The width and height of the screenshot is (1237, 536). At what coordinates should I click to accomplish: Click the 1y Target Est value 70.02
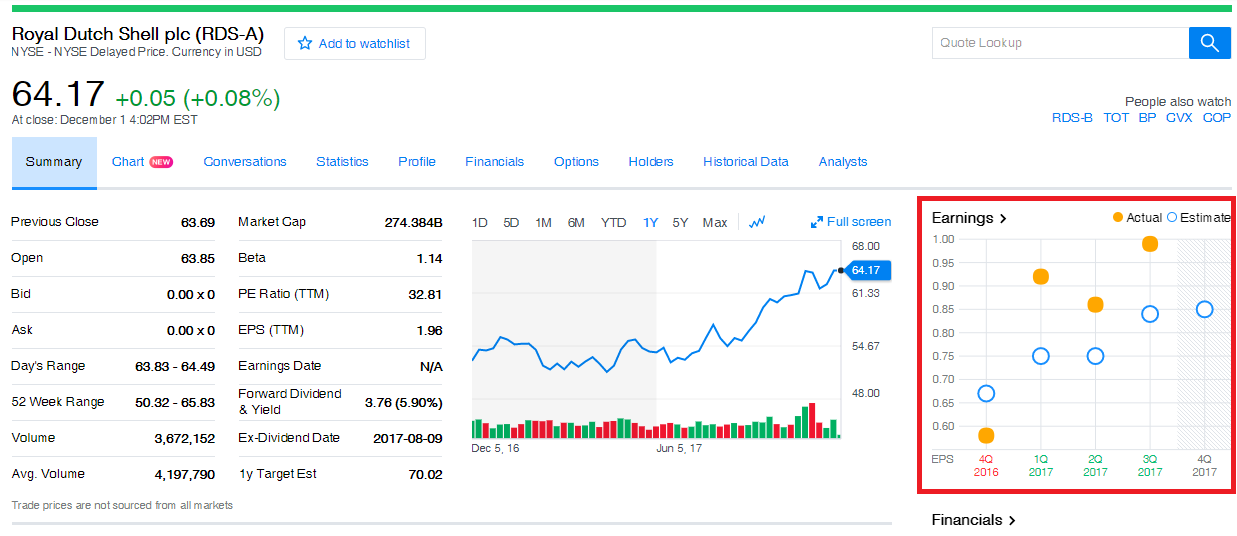click(x=426, y=474)
